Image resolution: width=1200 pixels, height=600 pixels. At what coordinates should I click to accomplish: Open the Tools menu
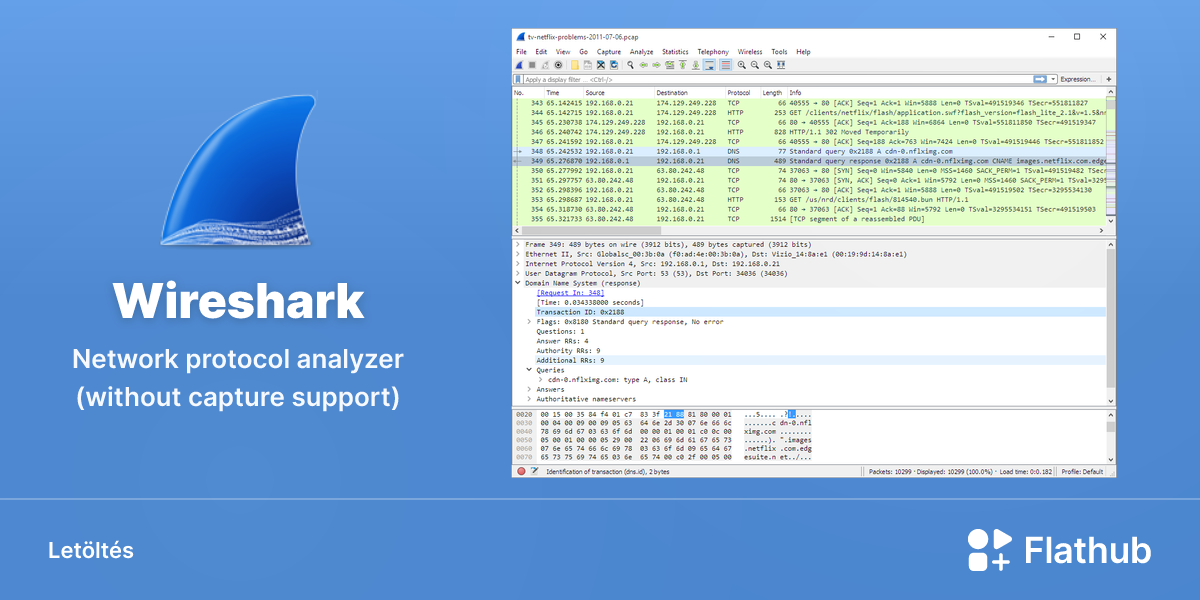(779, 52)
